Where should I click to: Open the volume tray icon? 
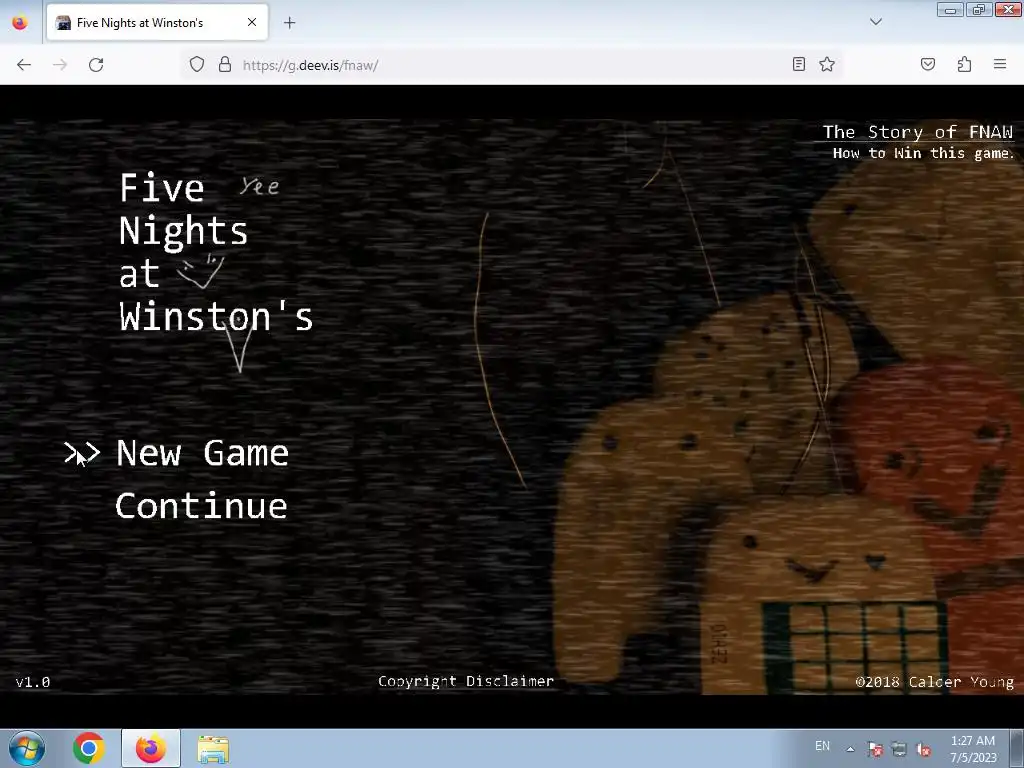pos(923,750)
